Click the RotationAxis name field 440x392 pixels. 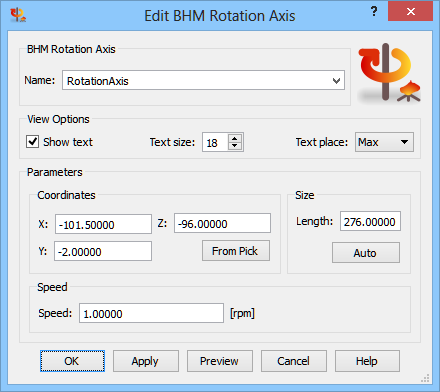pos(203,80)
